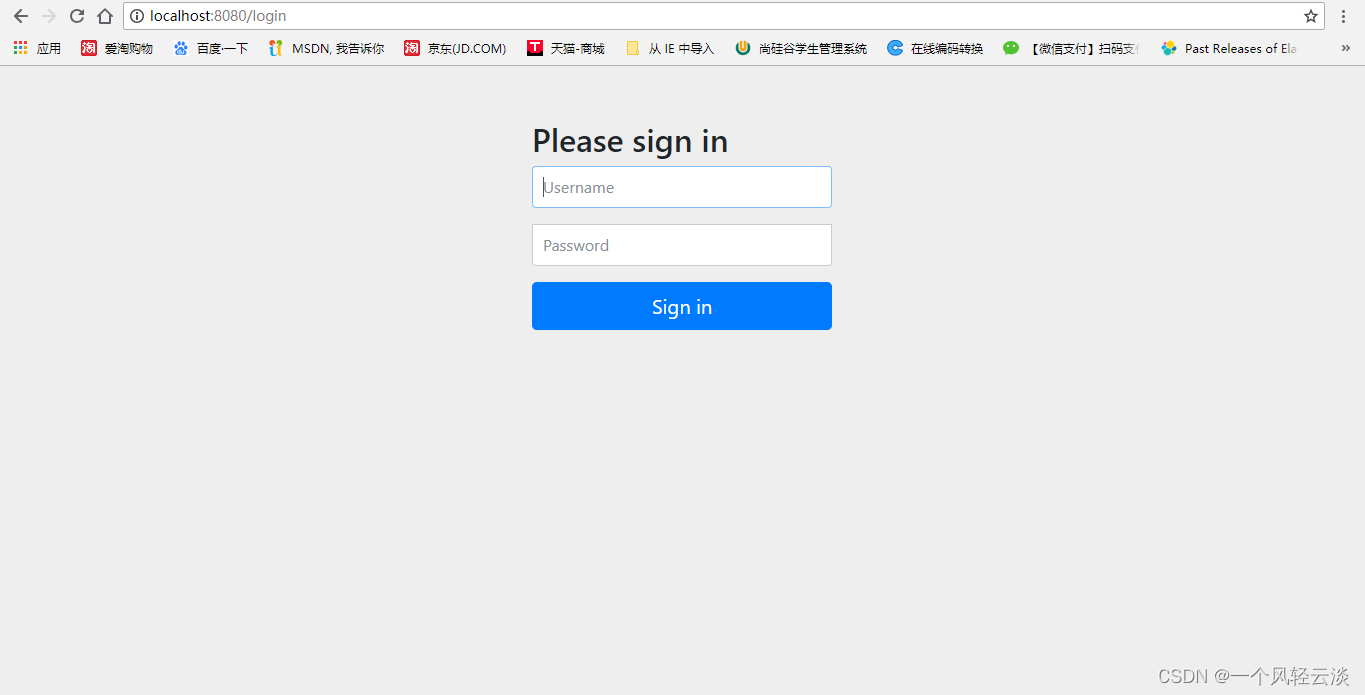Open Chrome three-dot menu
1365x695 pixels.
point(1344,16)
